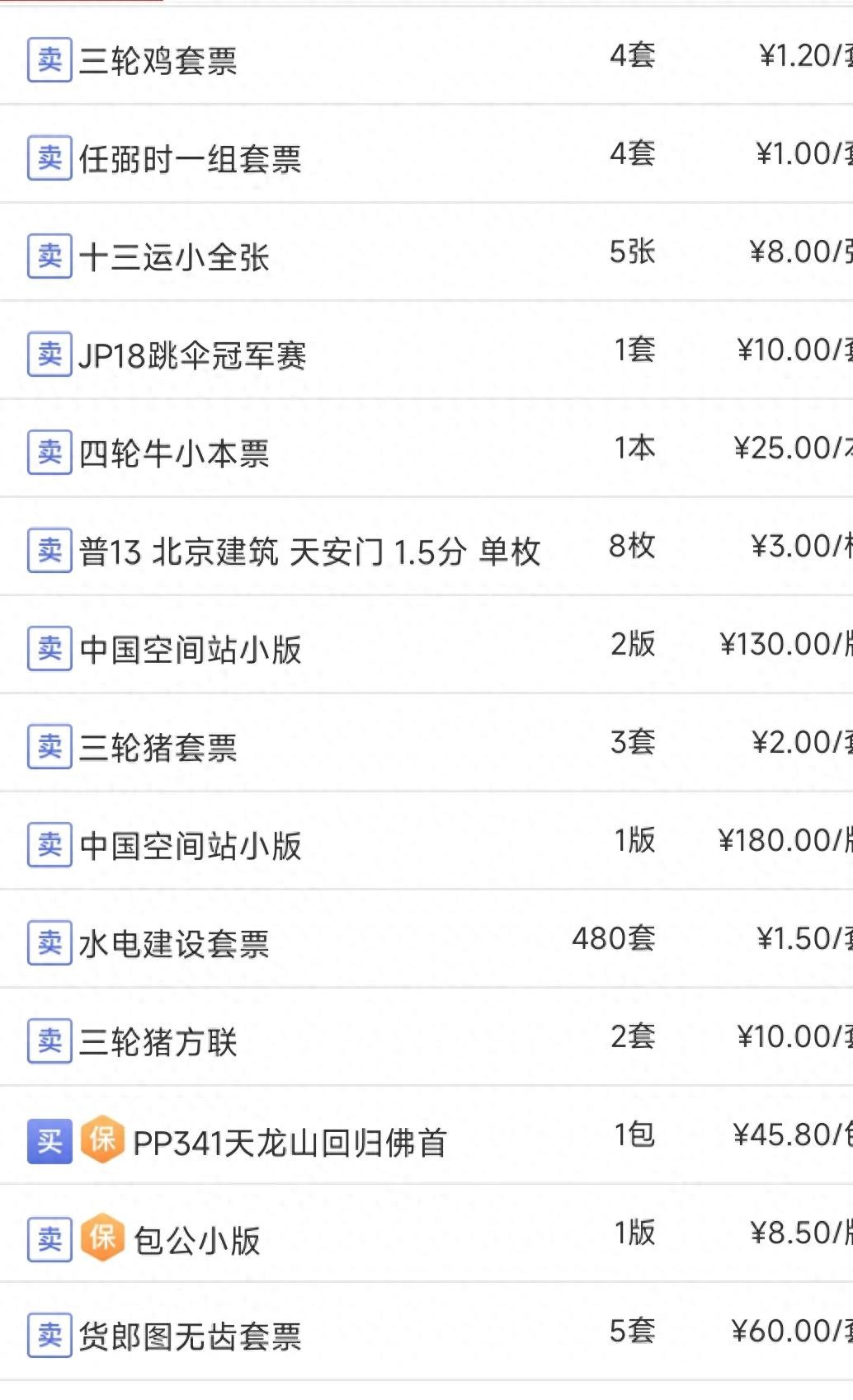
Task: Click the orange 保 badge beside 包公小版
Action: click(x=102, y=1238)
